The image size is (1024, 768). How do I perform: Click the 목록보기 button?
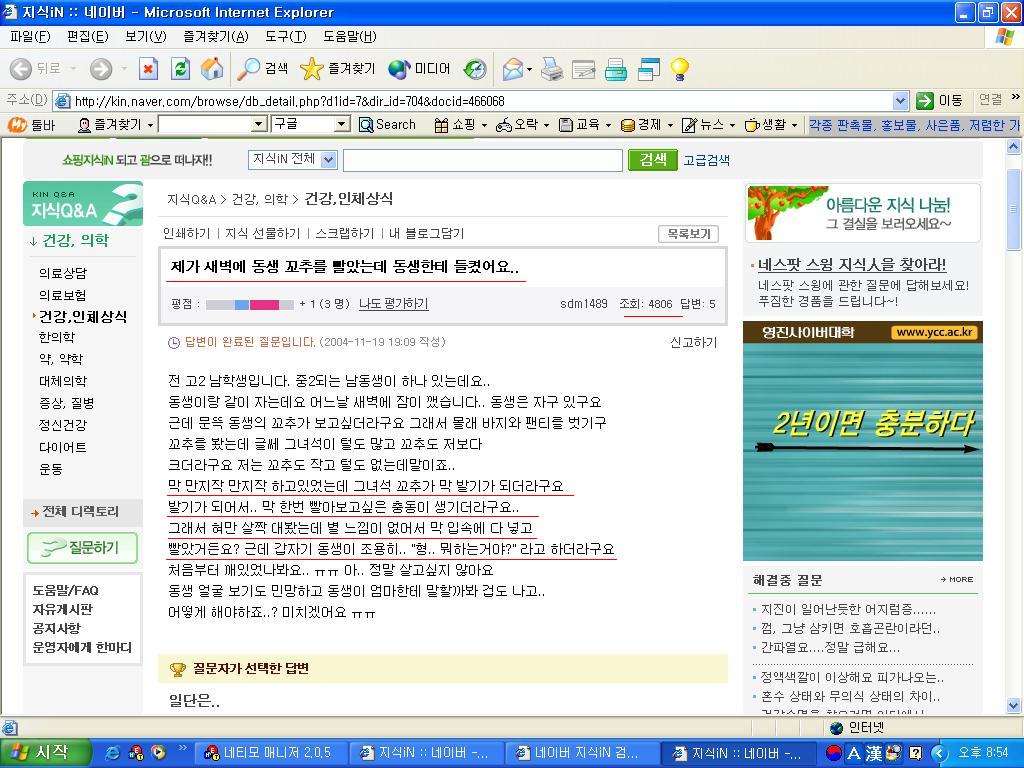pos(688,233)
